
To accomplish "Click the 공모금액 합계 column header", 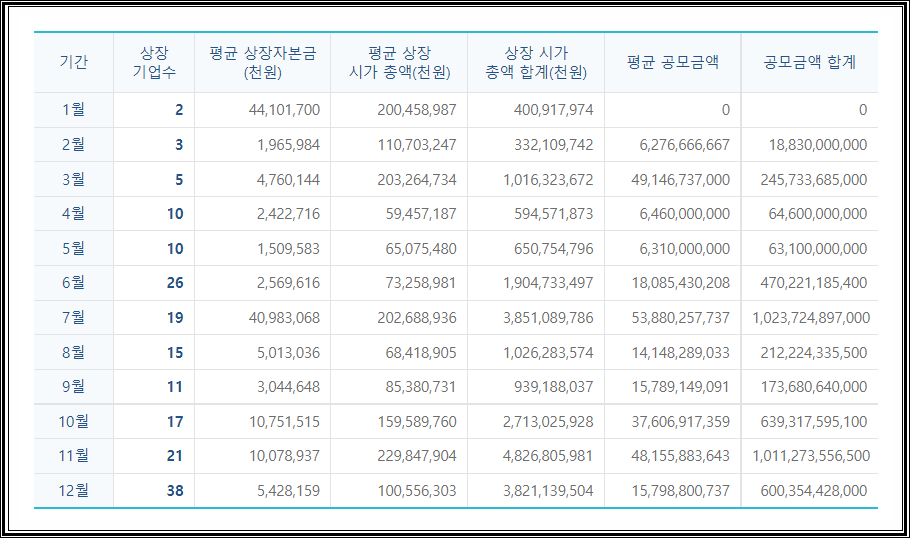I will point(810,62).
